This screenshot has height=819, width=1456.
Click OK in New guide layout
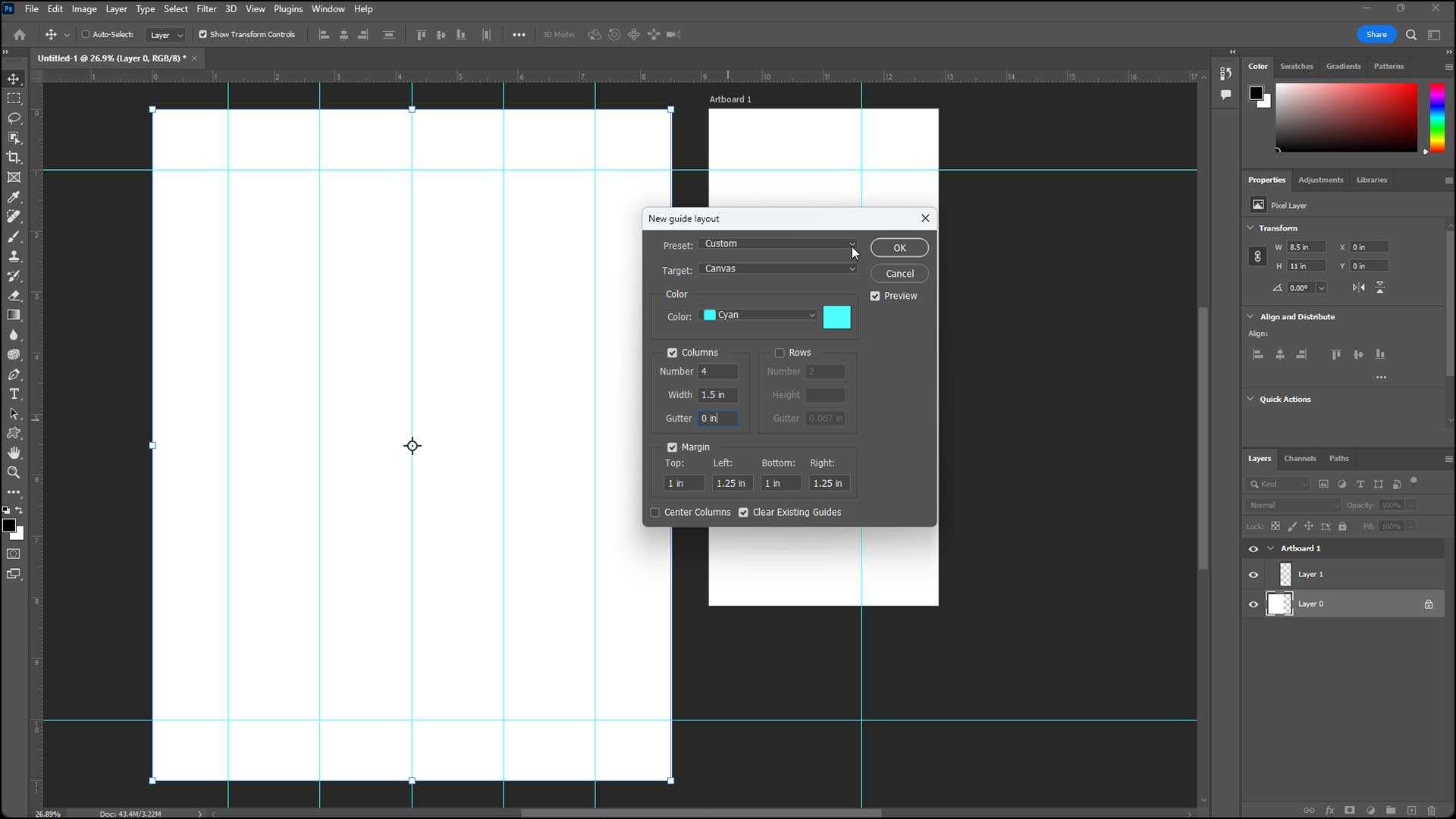pos(899,248)
